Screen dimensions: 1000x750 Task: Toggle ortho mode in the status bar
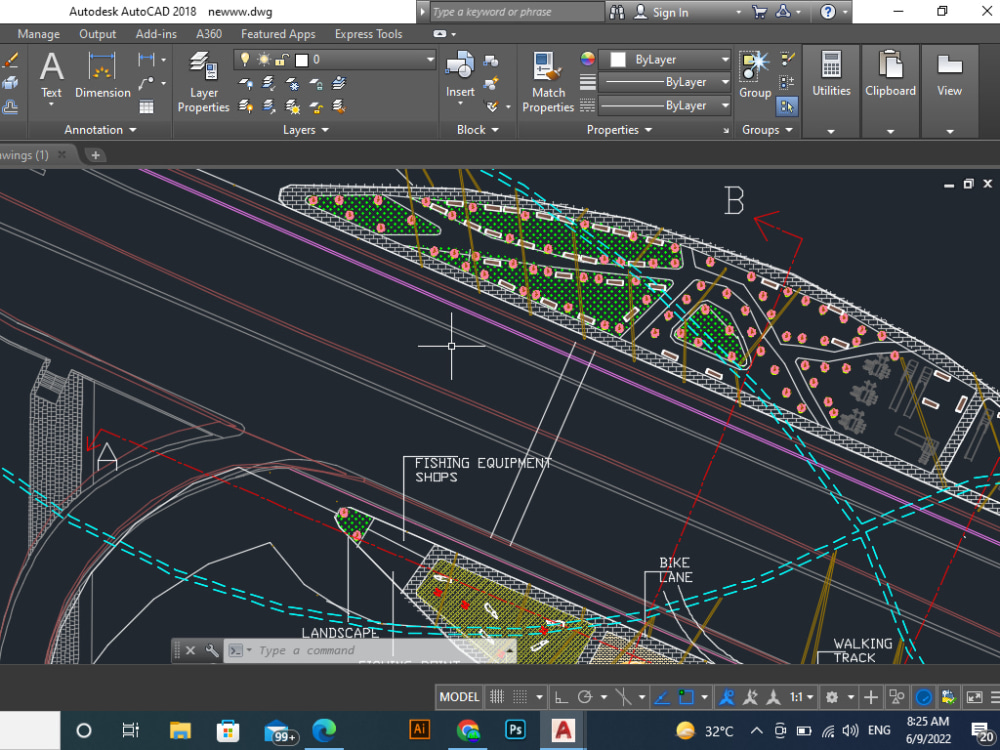tap(563, 697)
